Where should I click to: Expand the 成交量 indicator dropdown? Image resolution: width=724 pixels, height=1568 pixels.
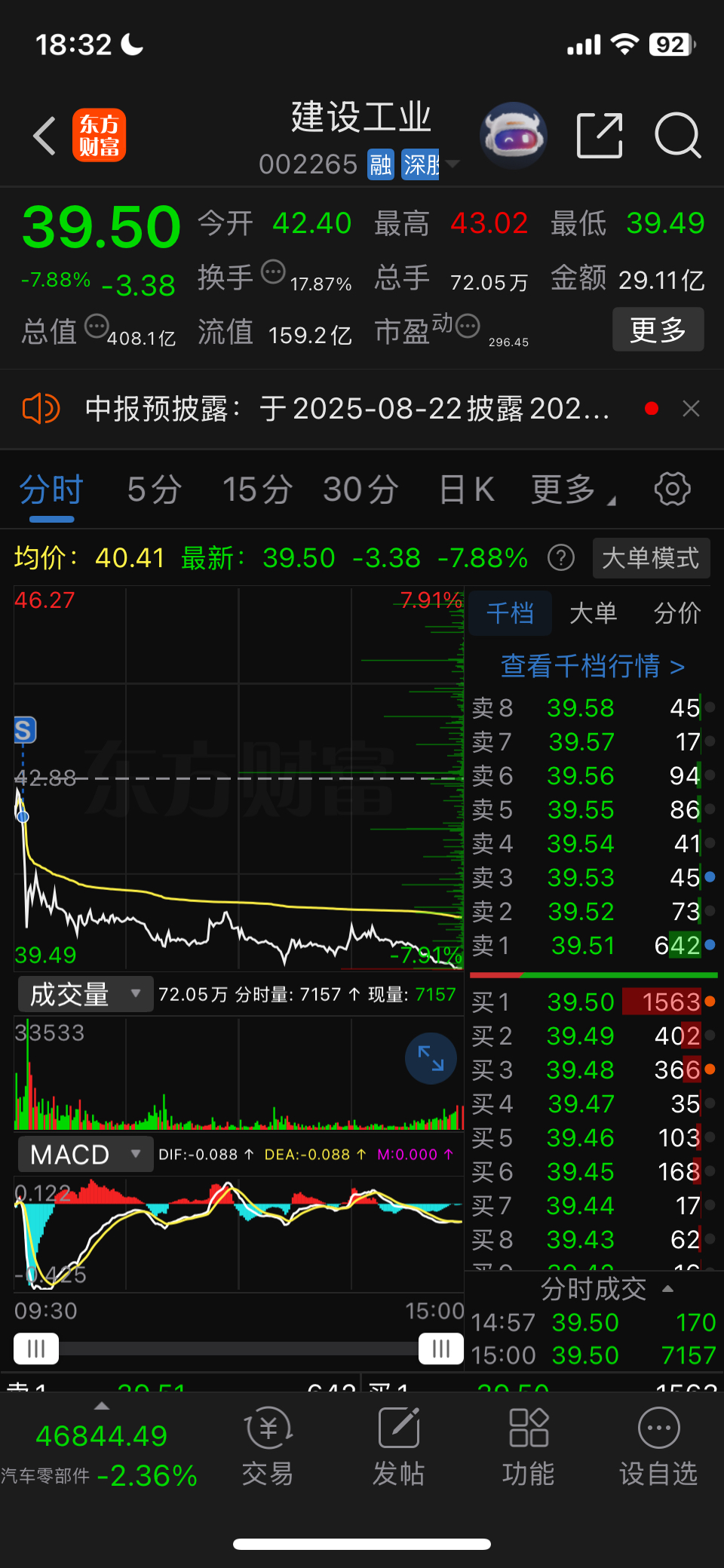click(84, 994)
